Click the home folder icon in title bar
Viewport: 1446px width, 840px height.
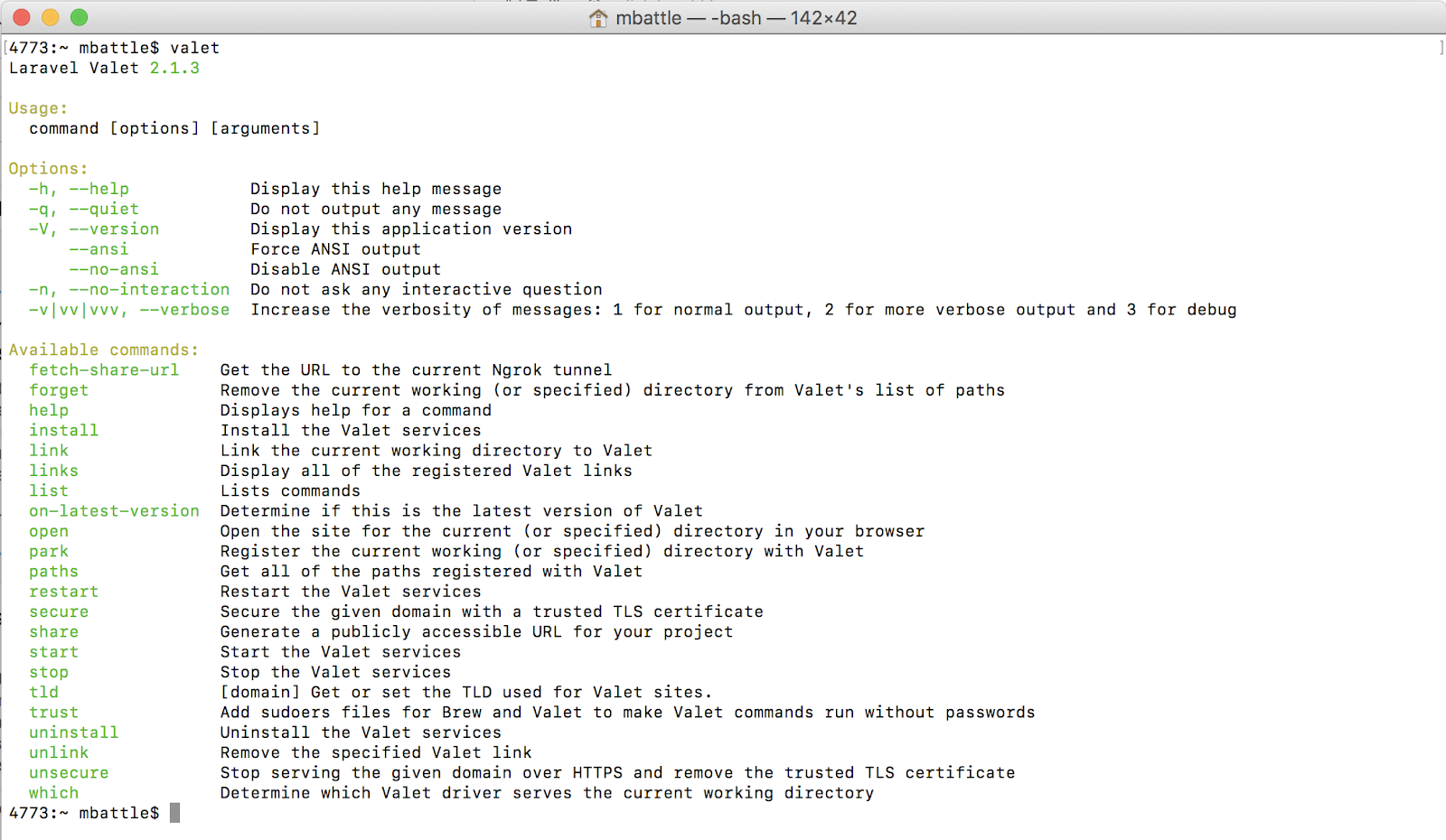(598, 18)
